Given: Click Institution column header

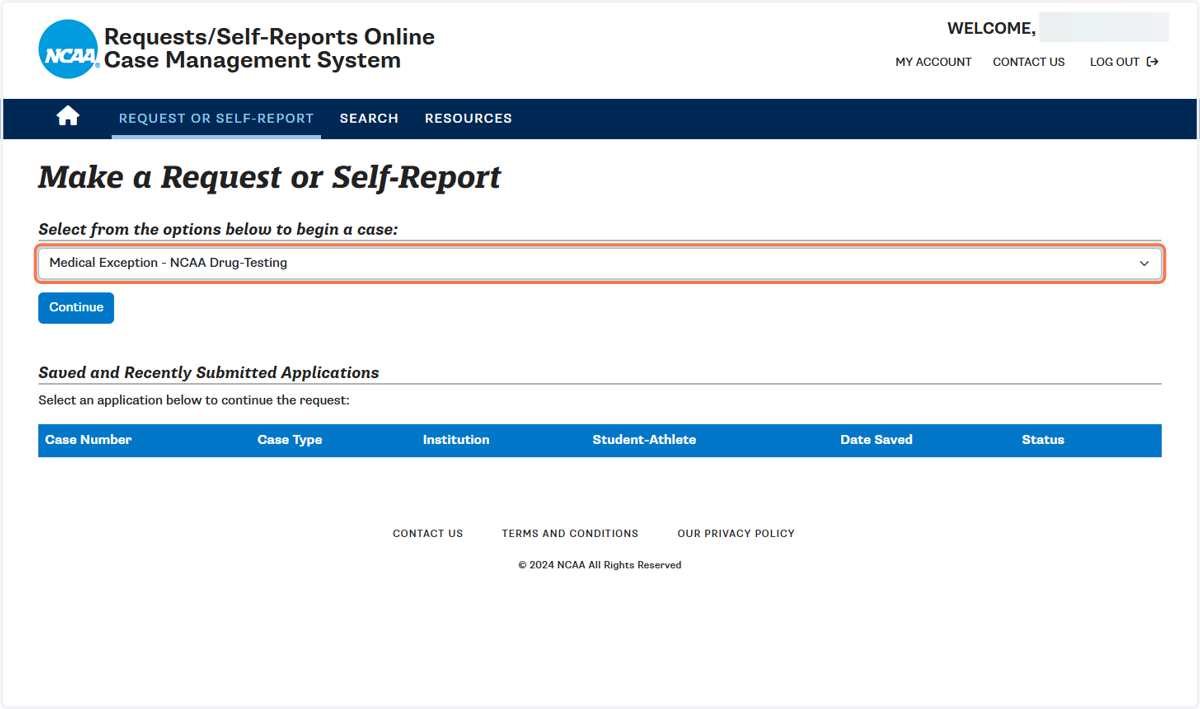Looking at the screenshot, I should [456, 440].
